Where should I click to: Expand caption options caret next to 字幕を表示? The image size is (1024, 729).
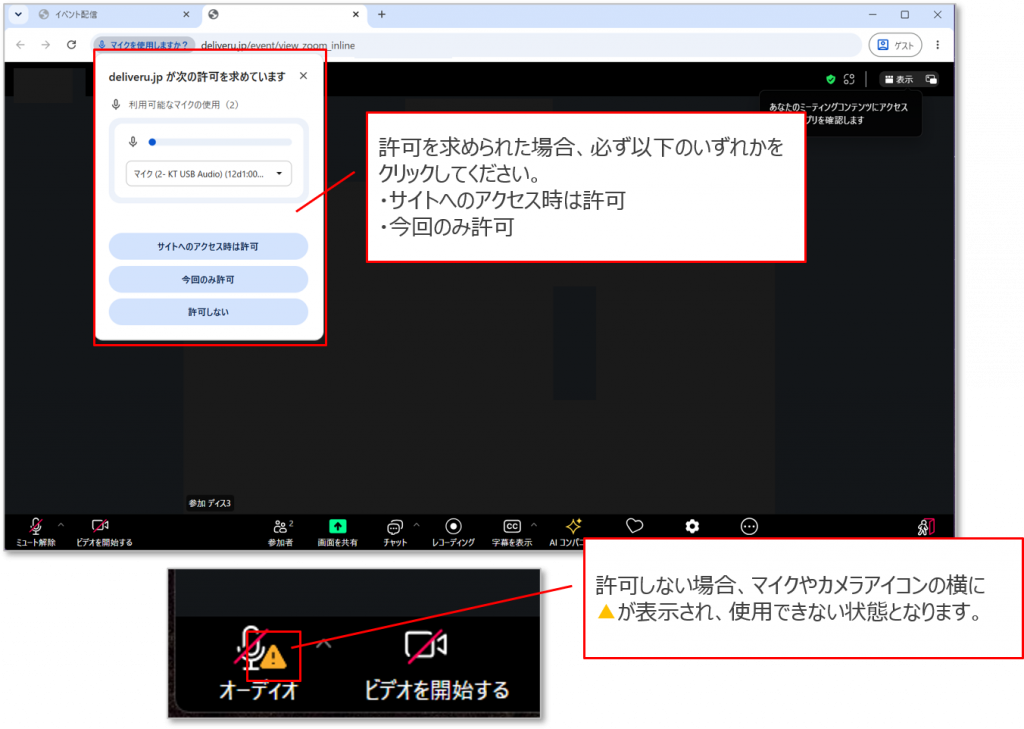pyautogui.click(x=534, y=525)
